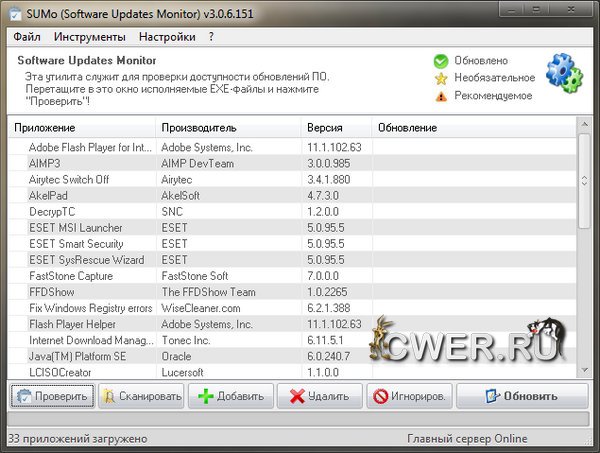
Task: Click the red X icon on Удалить
Action: click(297, 396)
